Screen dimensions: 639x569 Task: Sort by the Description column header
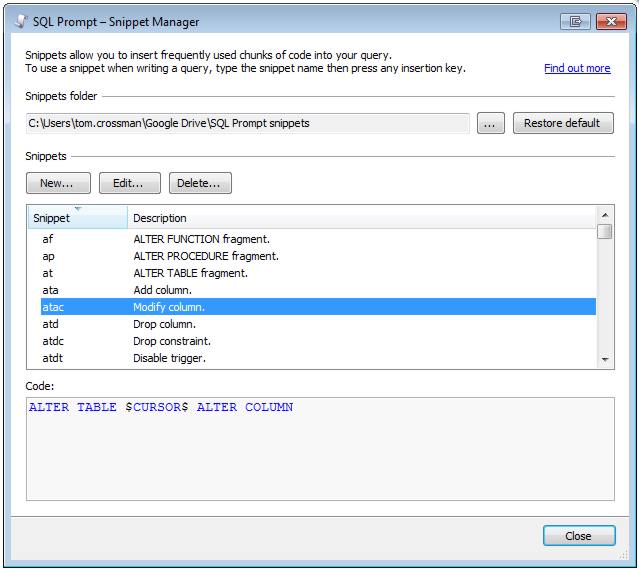pos(362,218)
